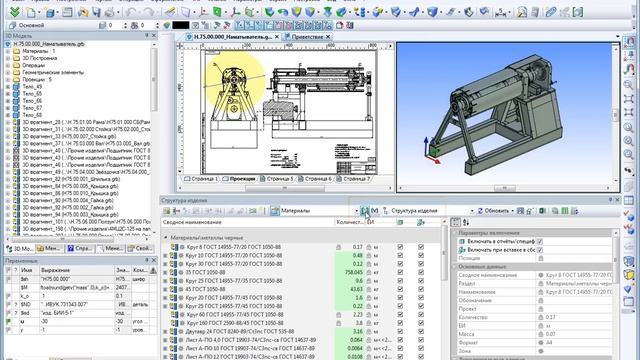
Task: Save the document with the floppy disk icon
Action: [x=96, y=12]
